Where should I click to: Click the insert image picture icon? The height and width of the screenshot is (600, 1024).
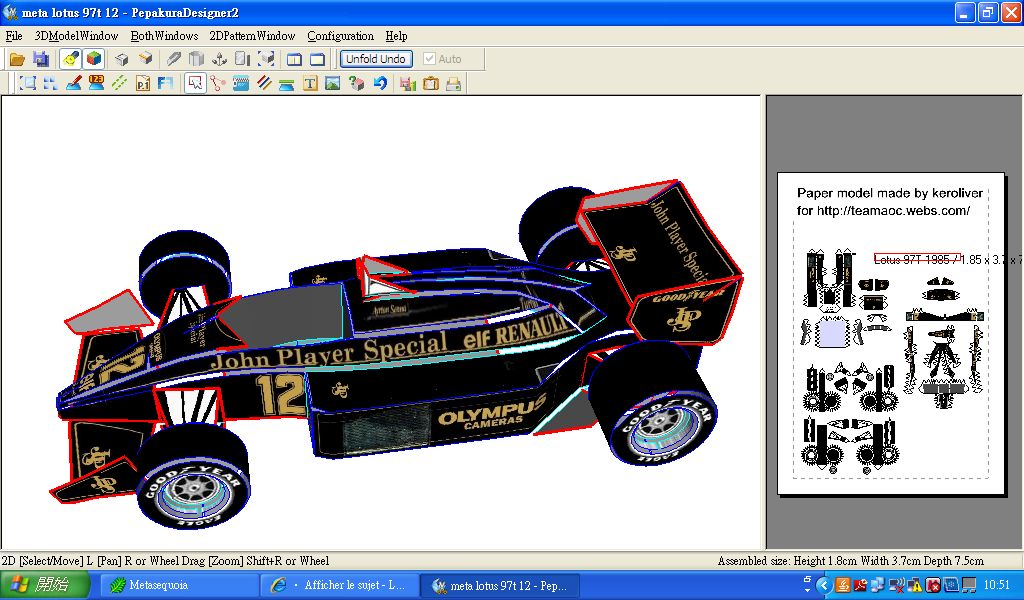(333, 84)
